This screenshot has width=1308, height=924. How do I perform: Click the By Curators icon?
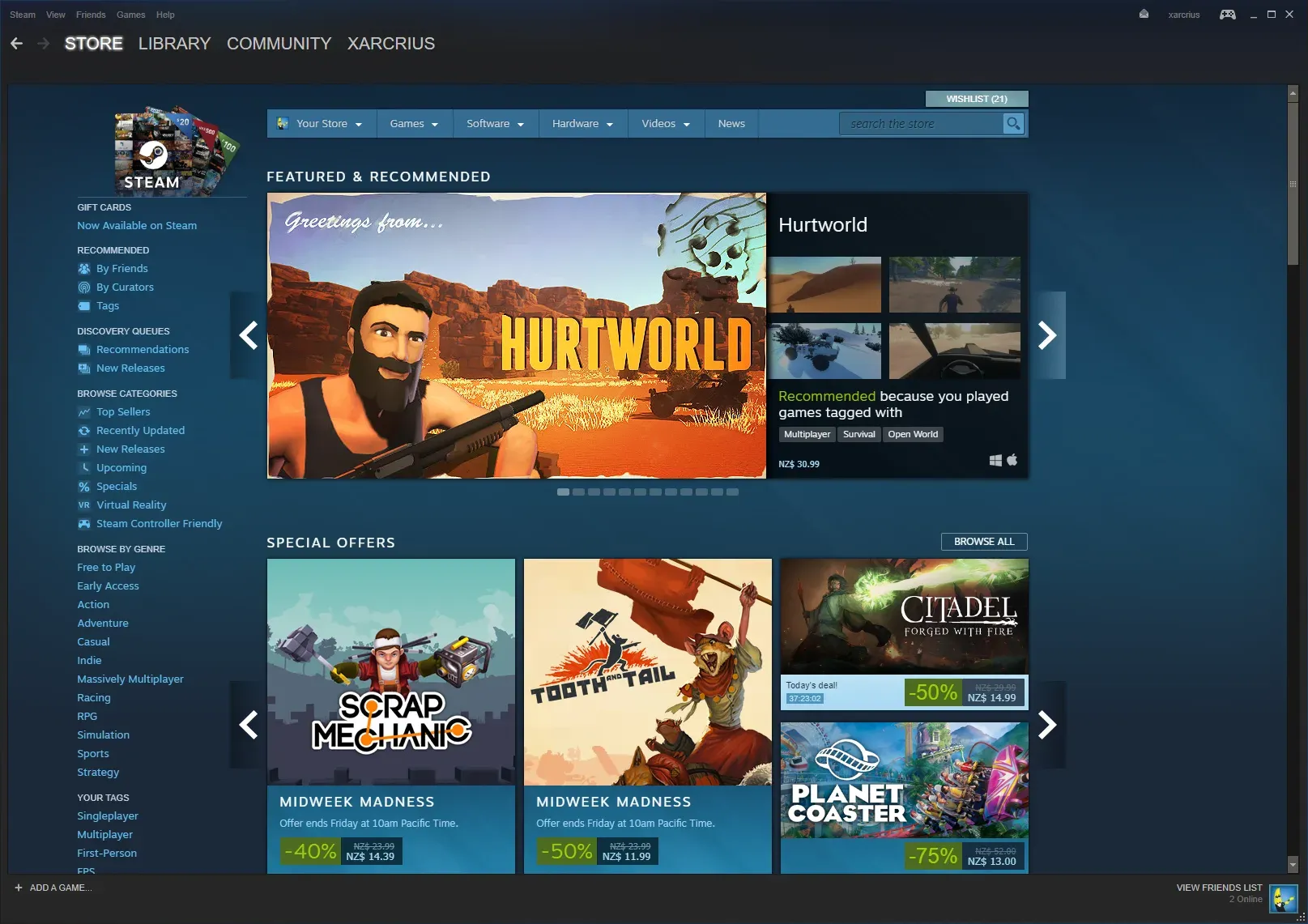pos(84,287)
